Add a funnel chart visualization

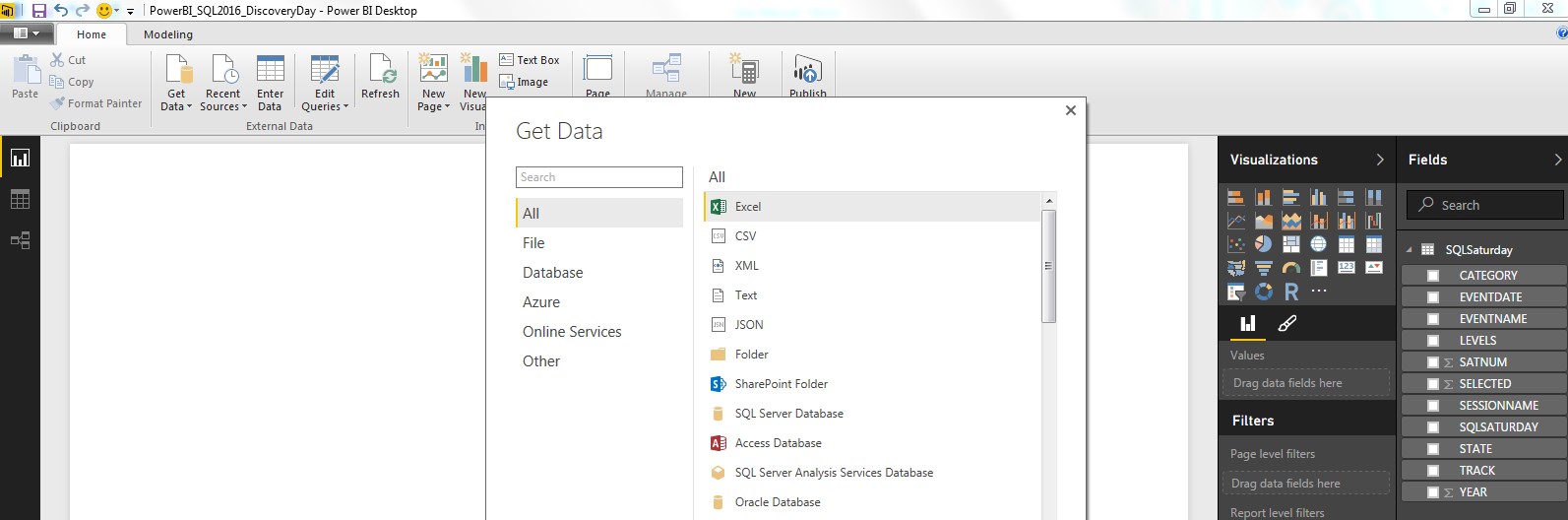[1264, 267]
